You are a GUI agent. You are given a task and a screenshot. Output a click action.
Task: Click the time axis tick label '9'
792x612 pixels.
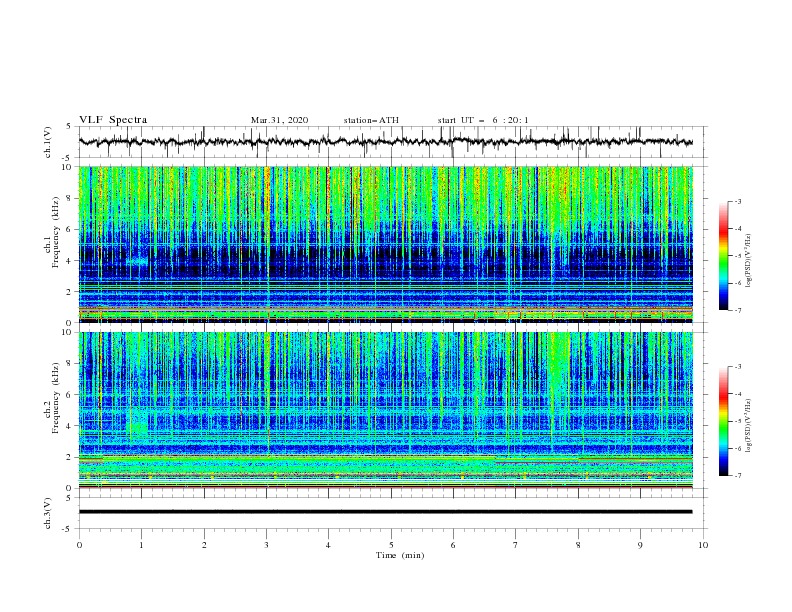(640, 545)
